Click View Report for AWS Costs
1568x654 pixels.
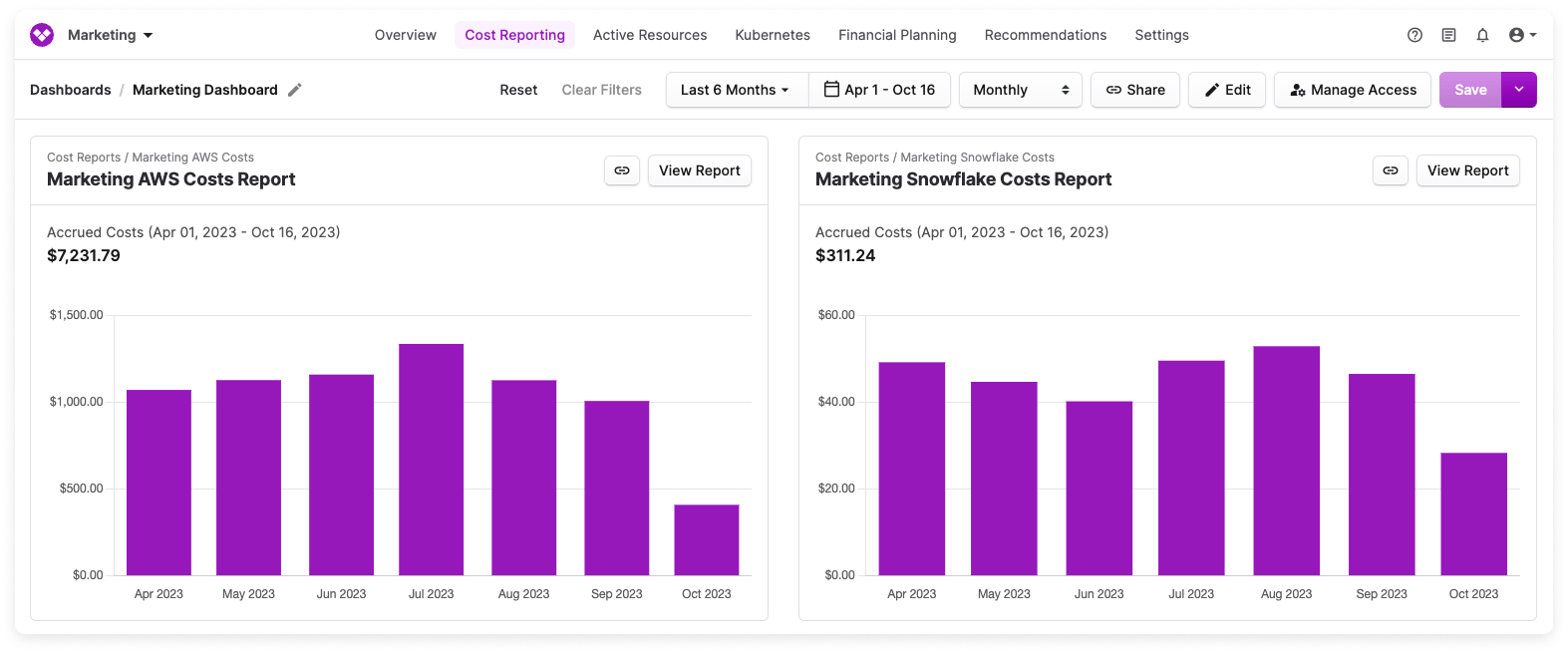[699, 170]
